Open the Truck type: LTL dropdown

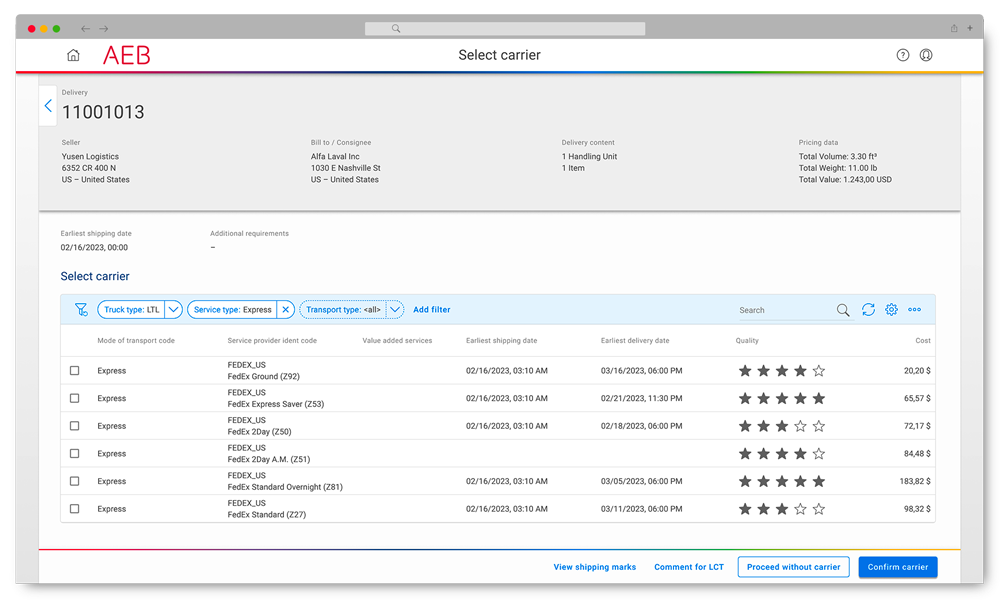click(172, 309)
